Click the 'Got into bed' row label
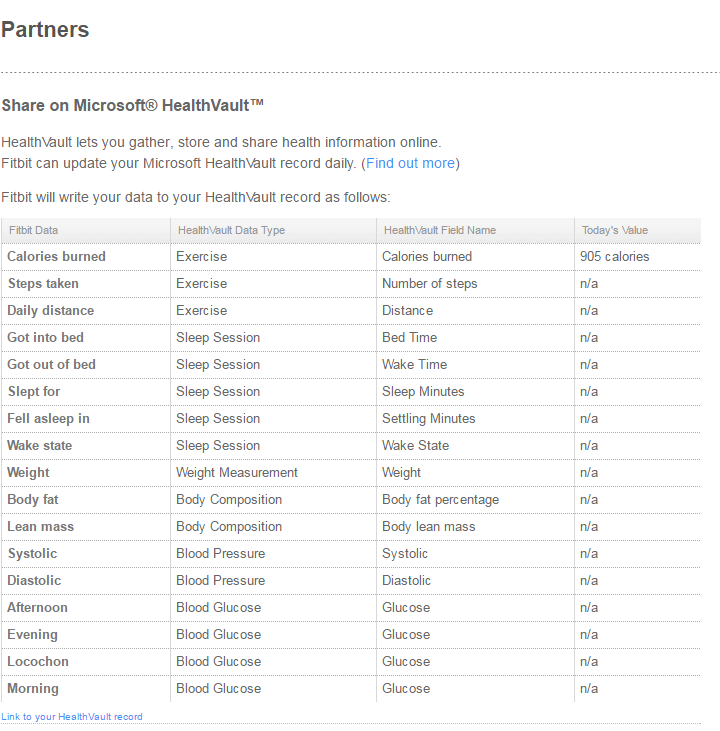The width and height of the screenshot is (720, 731). 45,338
